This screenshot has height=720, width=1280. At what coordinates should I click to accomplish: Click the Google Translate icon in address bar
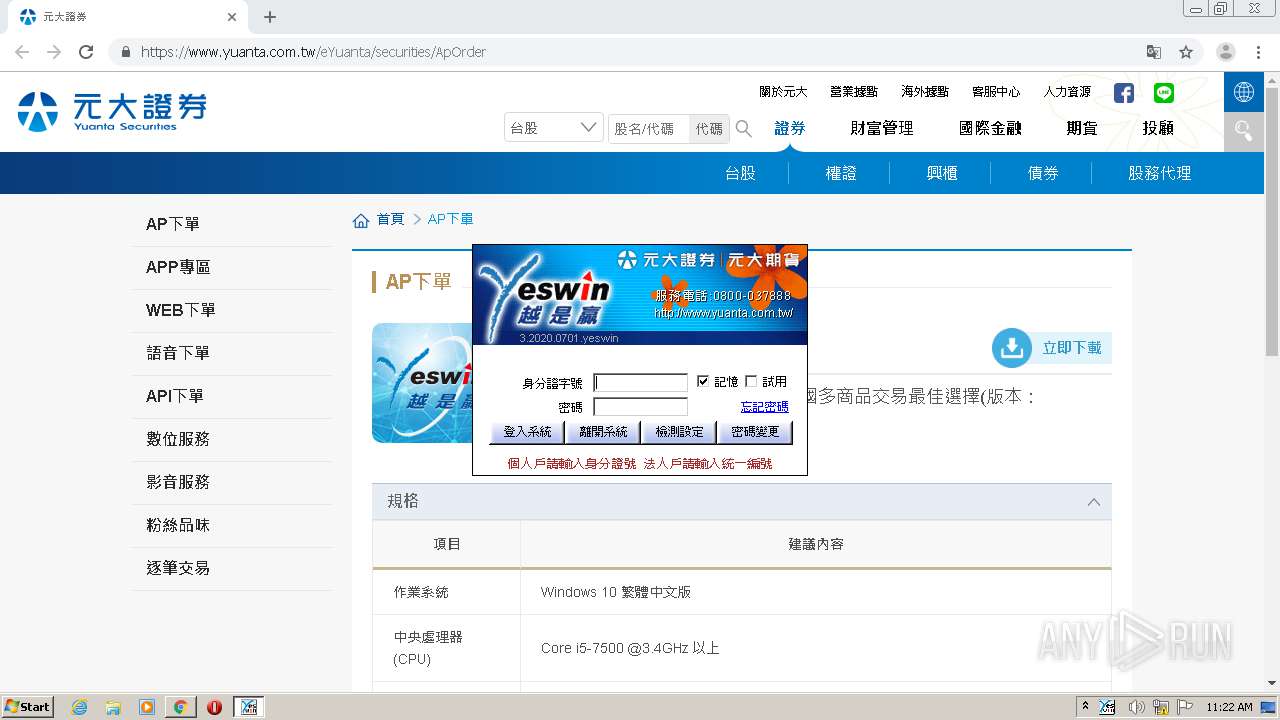tap(1153, 52)
